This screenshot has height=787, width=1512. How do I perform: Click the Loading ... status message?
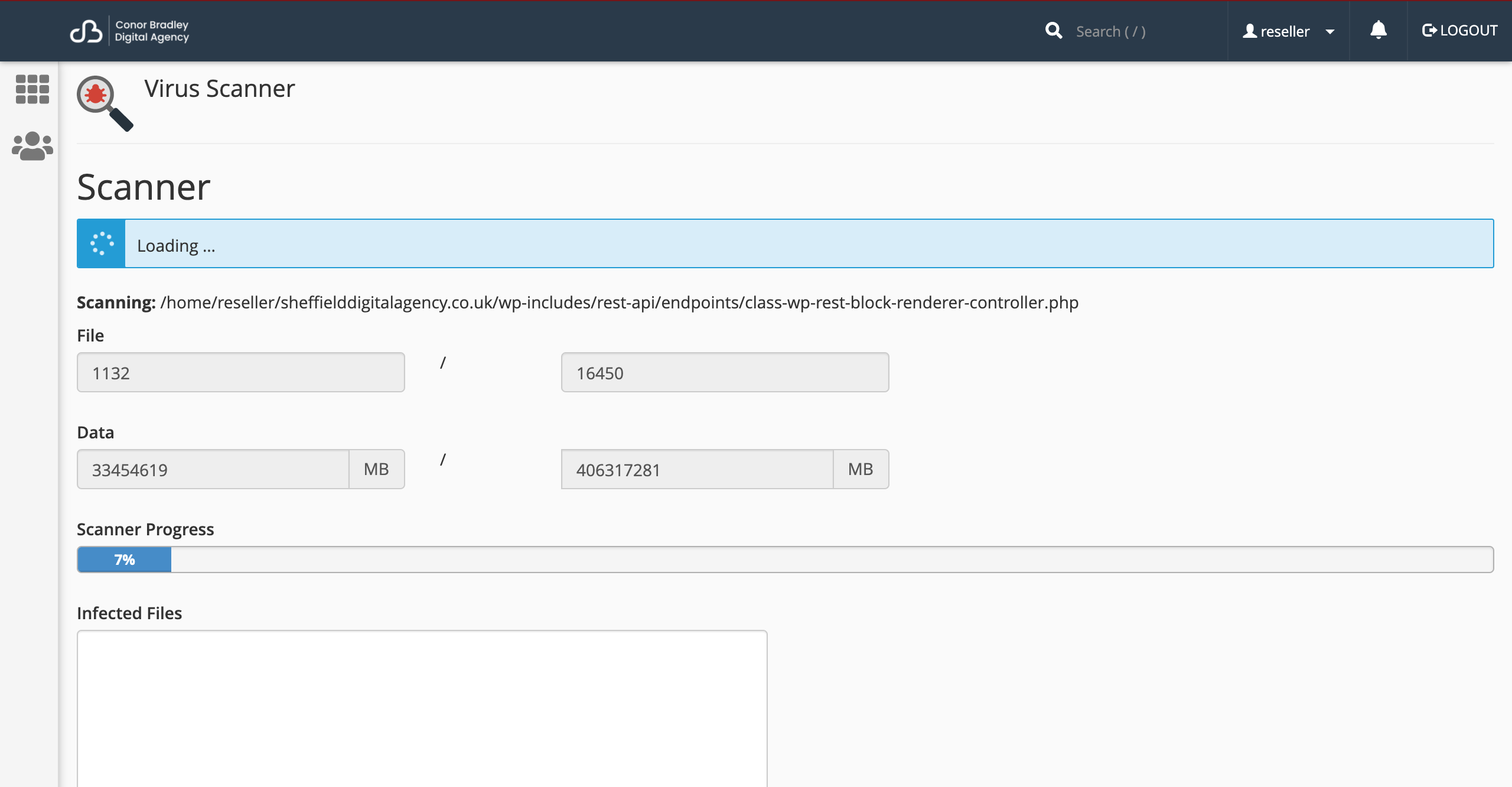click(176, 246)
